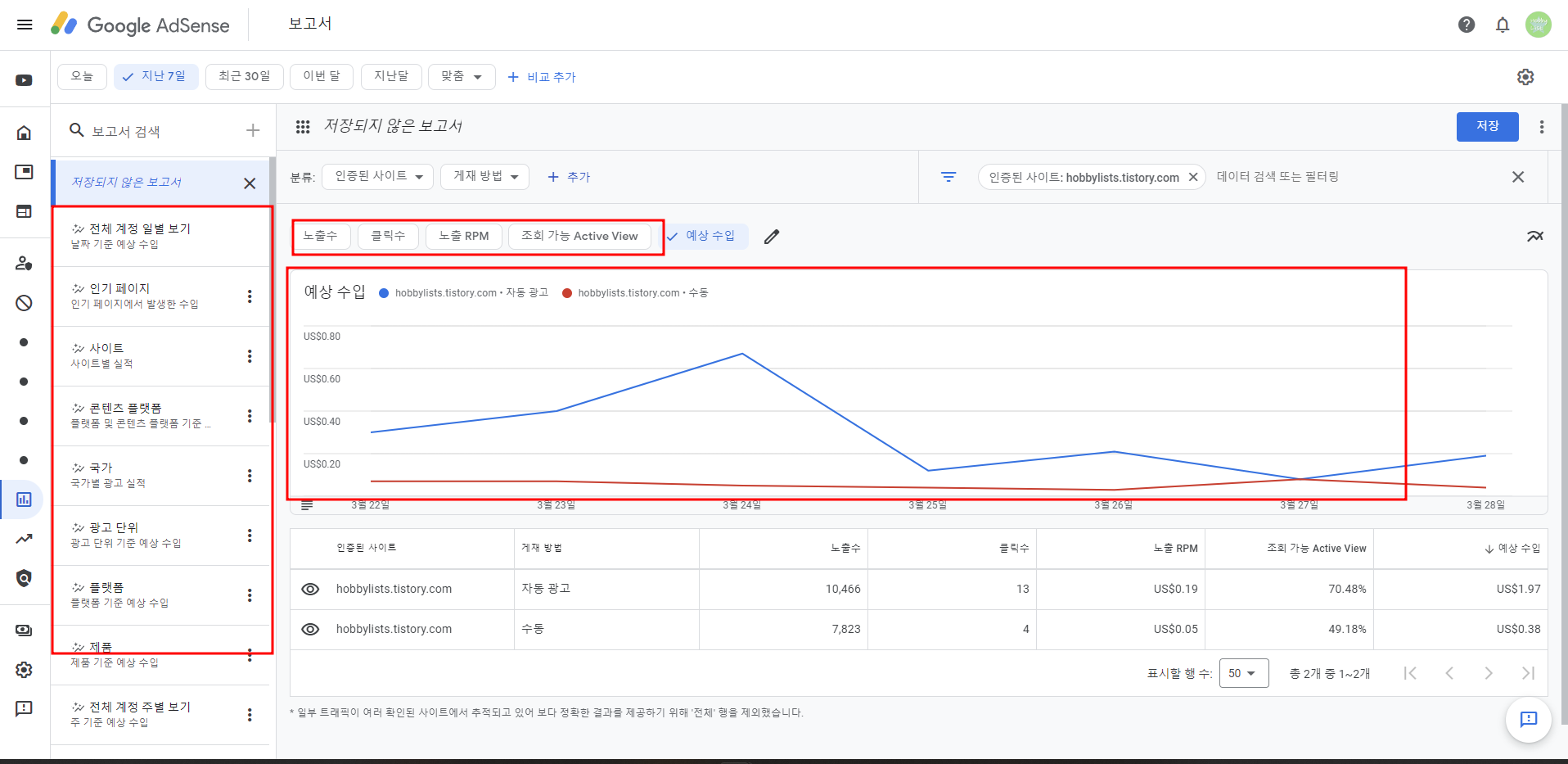Open the notifications bell

(x=1503, y=25)
